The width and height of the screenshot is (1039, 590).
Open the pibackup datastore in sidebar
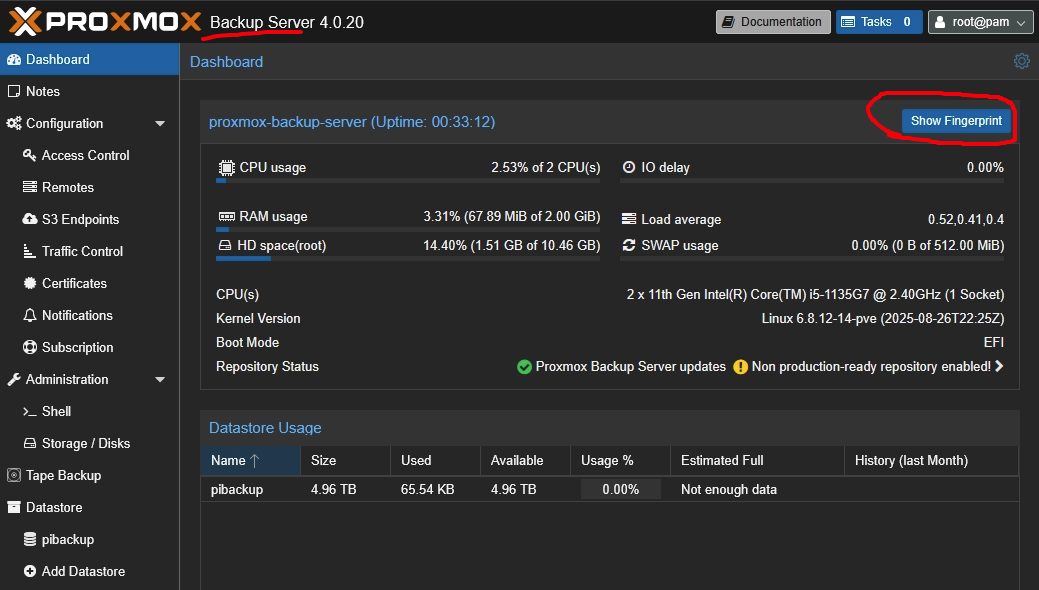click(68, 539)
